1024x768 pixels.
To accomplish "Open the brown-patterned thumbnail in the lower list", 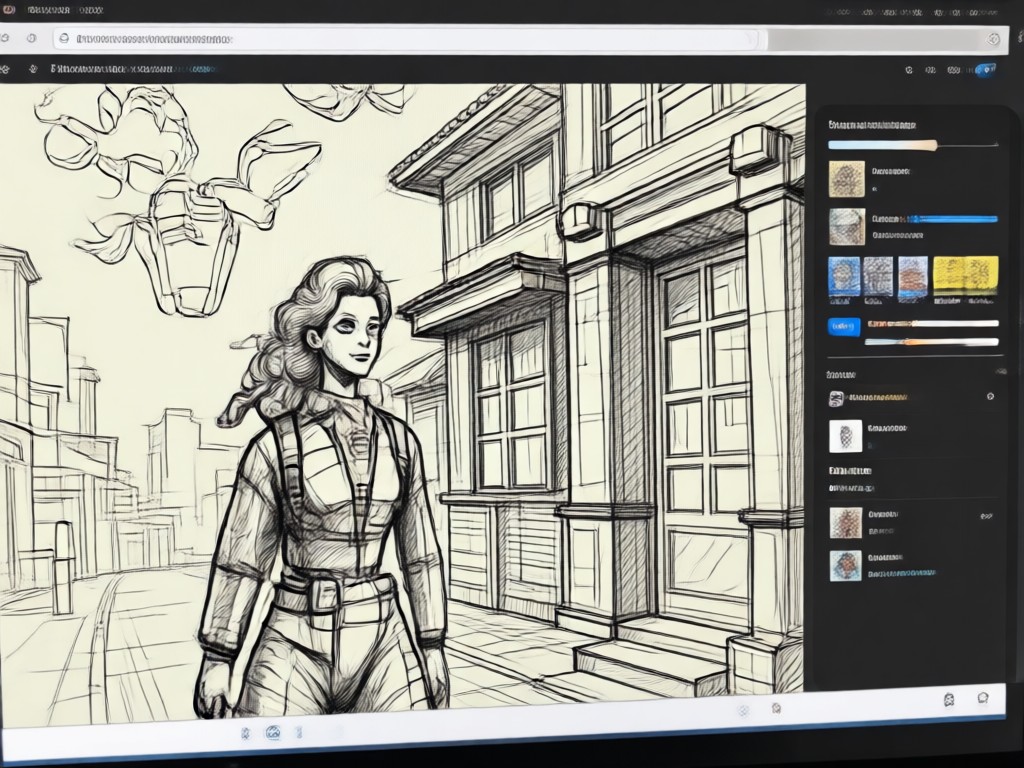I will 846,523.
